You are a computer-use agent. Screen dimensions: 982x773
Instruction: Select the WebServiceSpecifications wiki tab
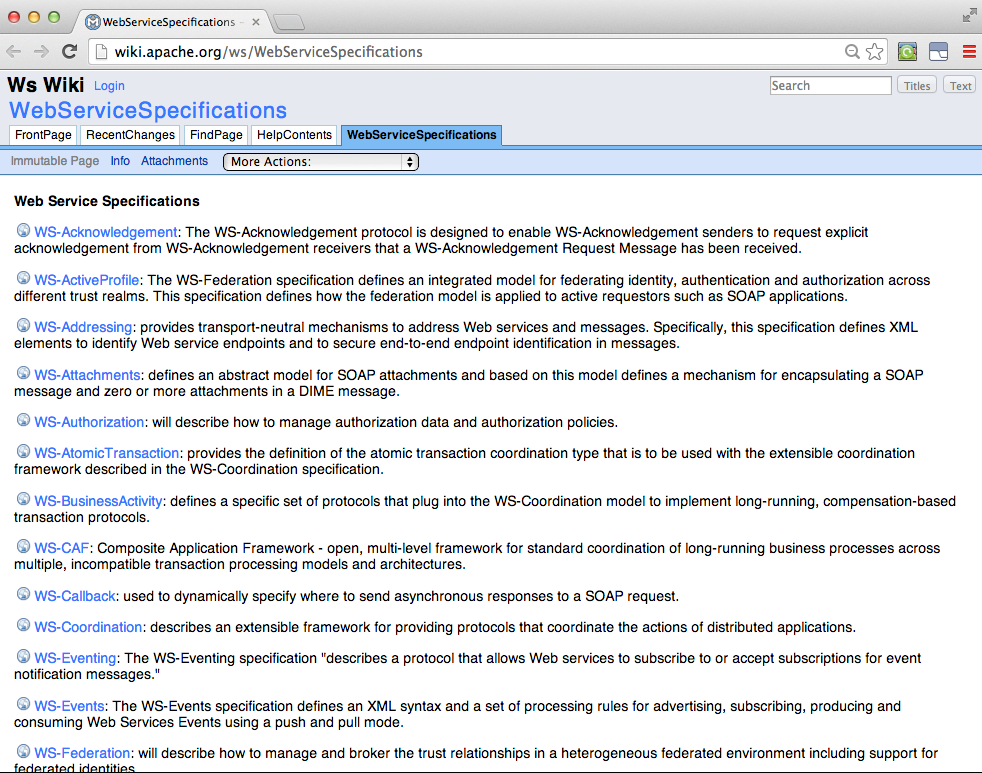(421, 135)
